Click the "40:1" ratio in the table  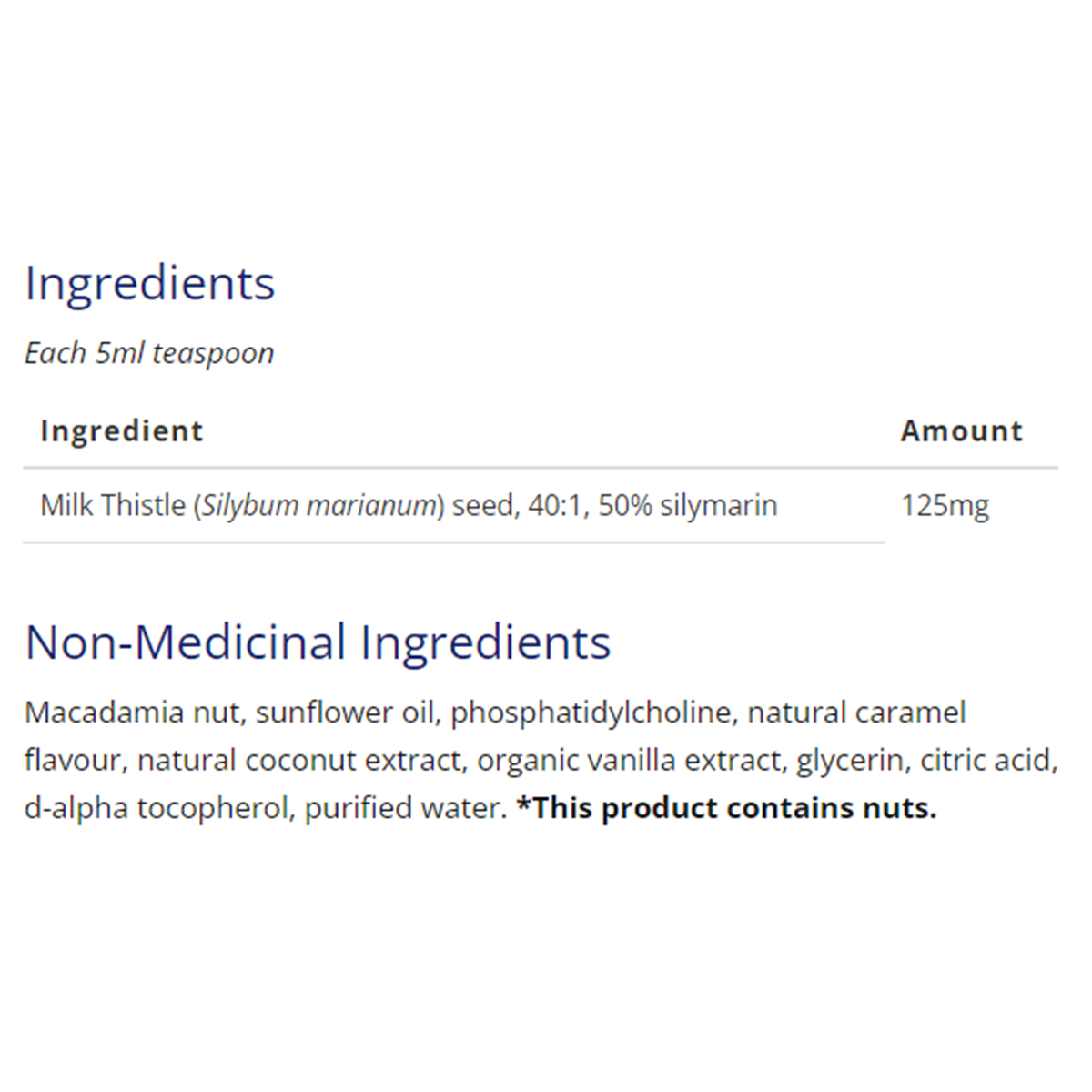555,505
